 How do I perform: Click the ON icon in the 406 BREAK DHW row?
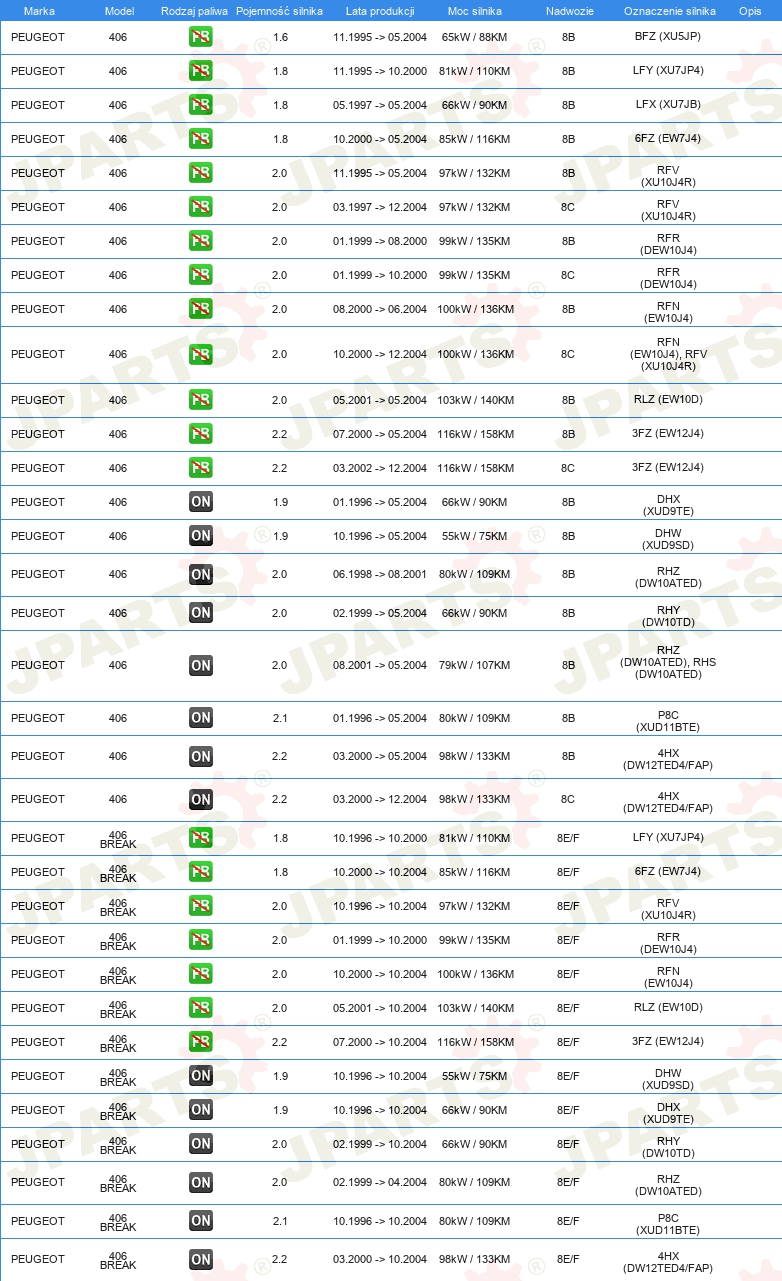201,1076
